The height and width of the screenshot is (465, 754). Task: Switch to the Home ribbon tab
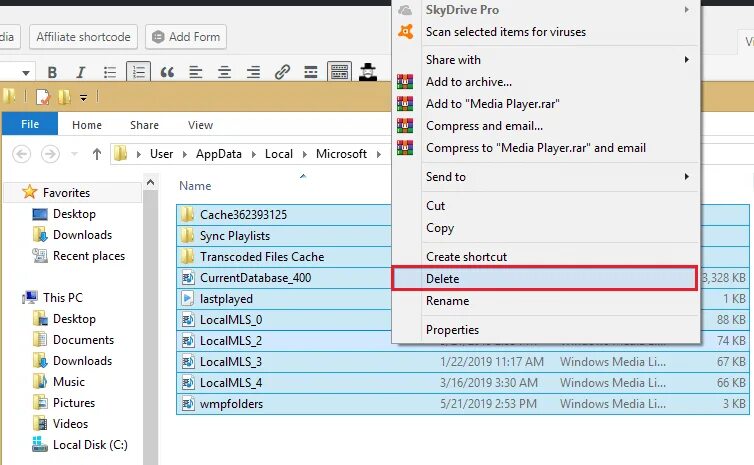pos(87,125)
